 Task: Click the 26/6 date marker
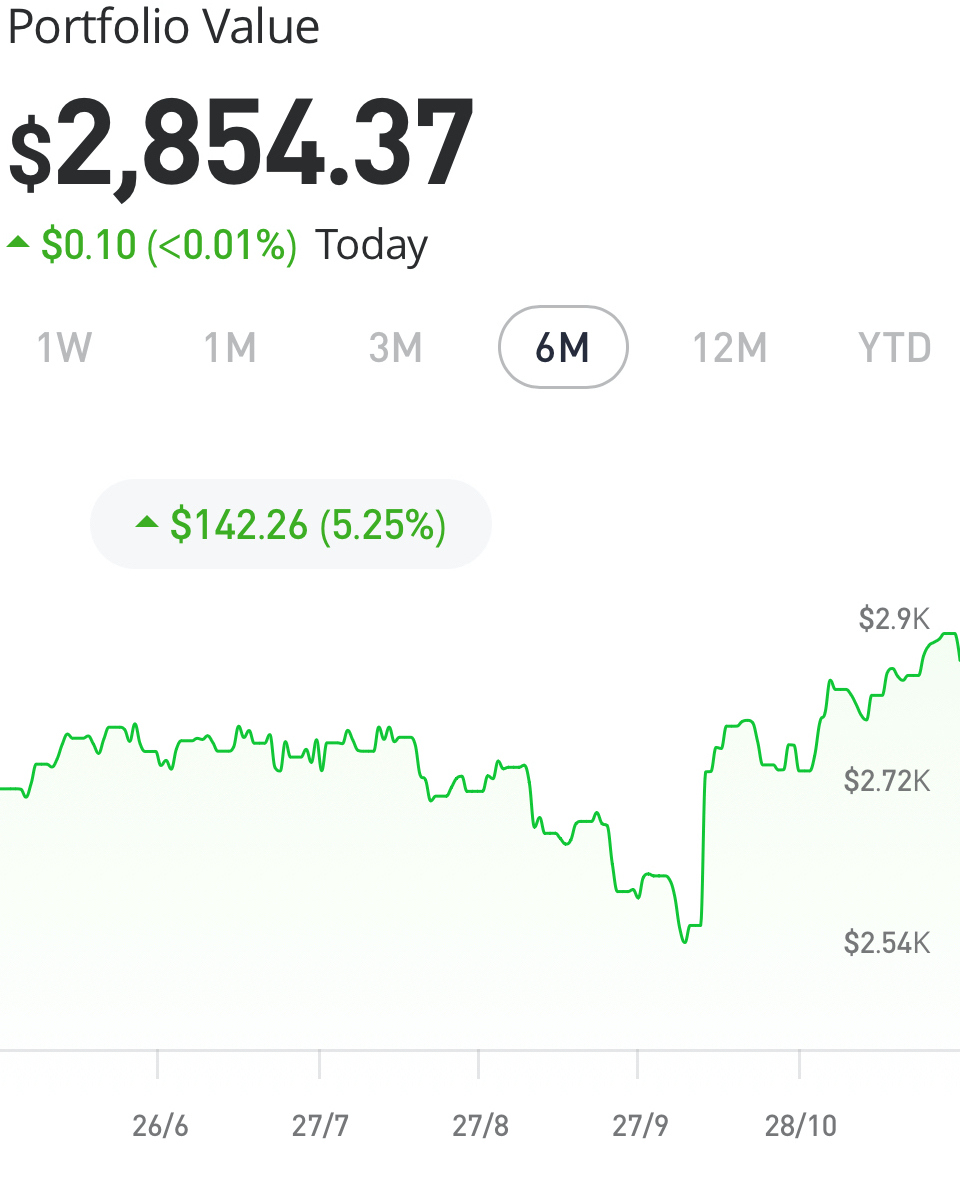coord(160,1126)
